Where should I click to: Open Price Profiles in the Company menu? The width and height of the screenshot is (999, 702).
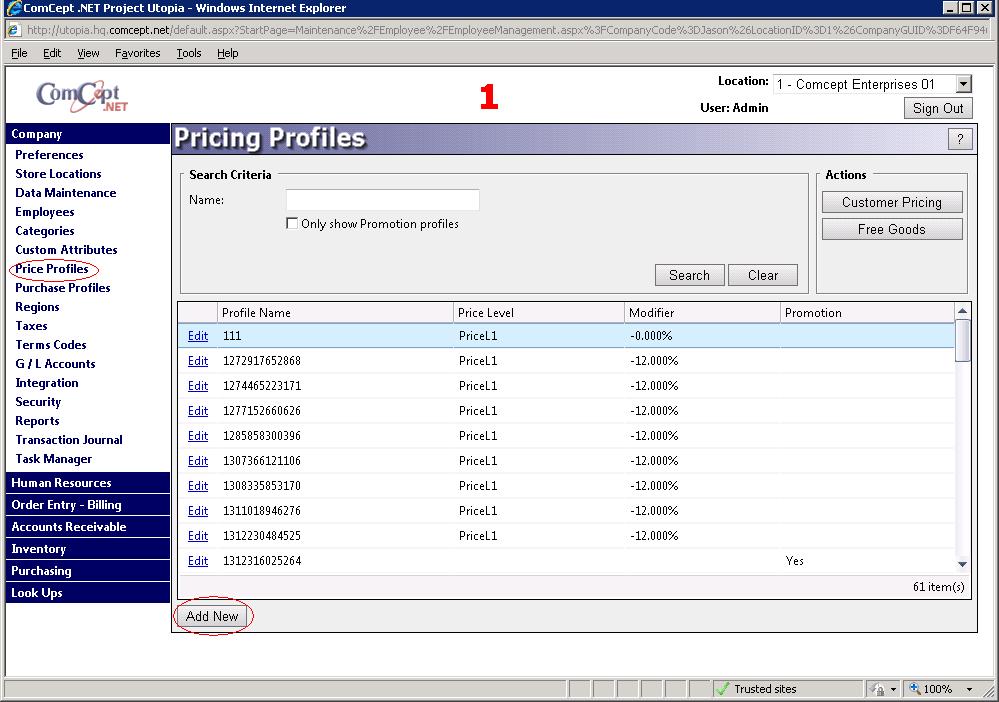(x=52, y=269)
